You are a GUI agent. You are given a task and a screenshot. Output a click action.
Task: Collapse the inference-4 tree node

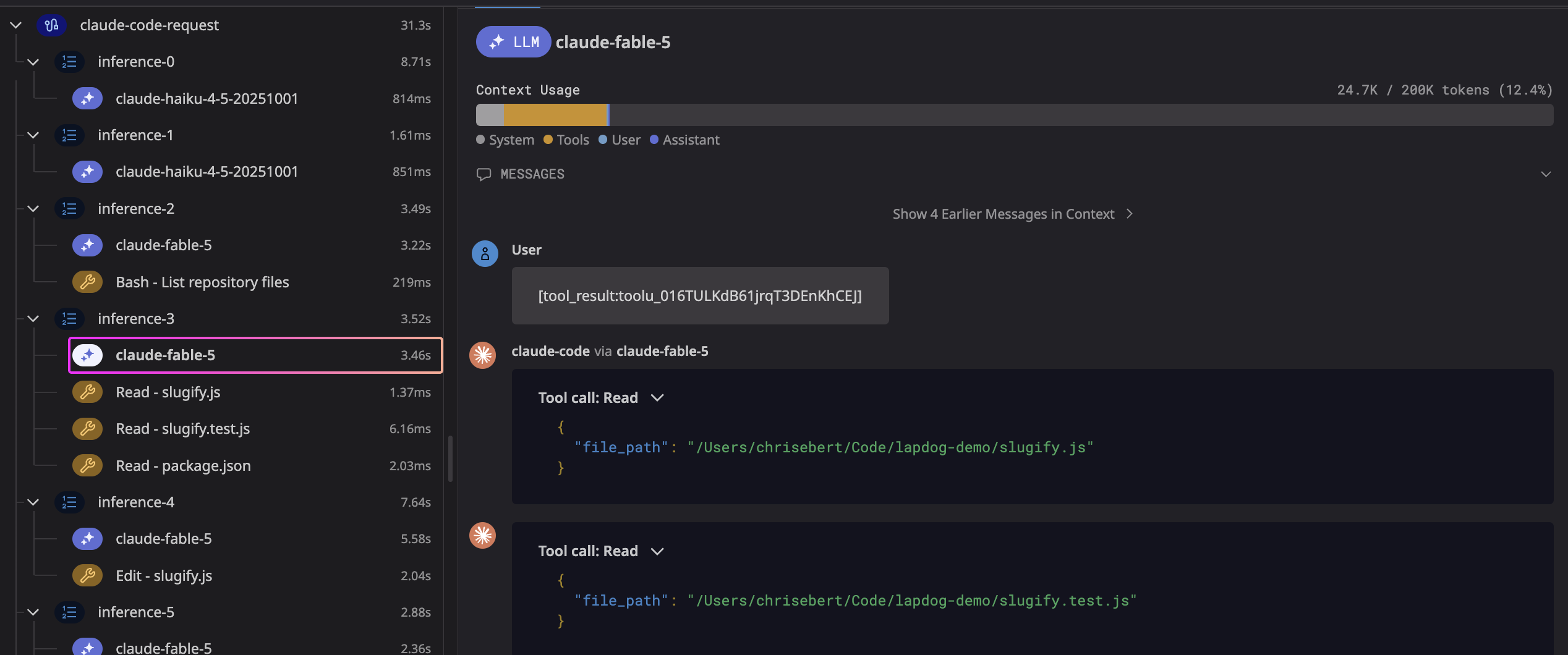pyautogui.click(x=33, y=502)
